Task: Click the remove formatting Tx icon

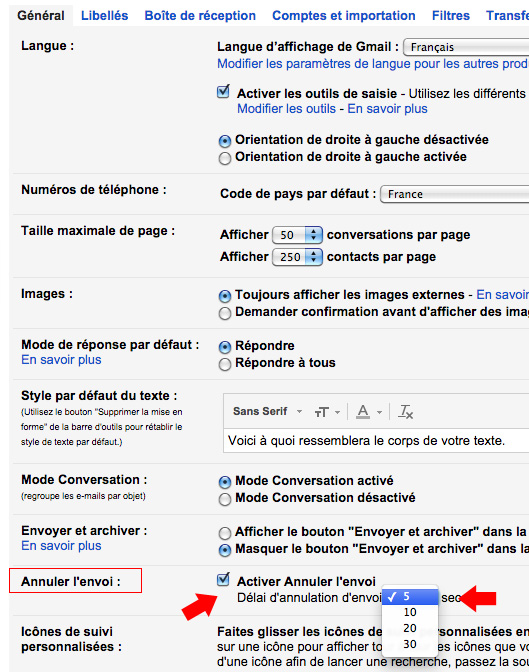Action: coord(405,412)
